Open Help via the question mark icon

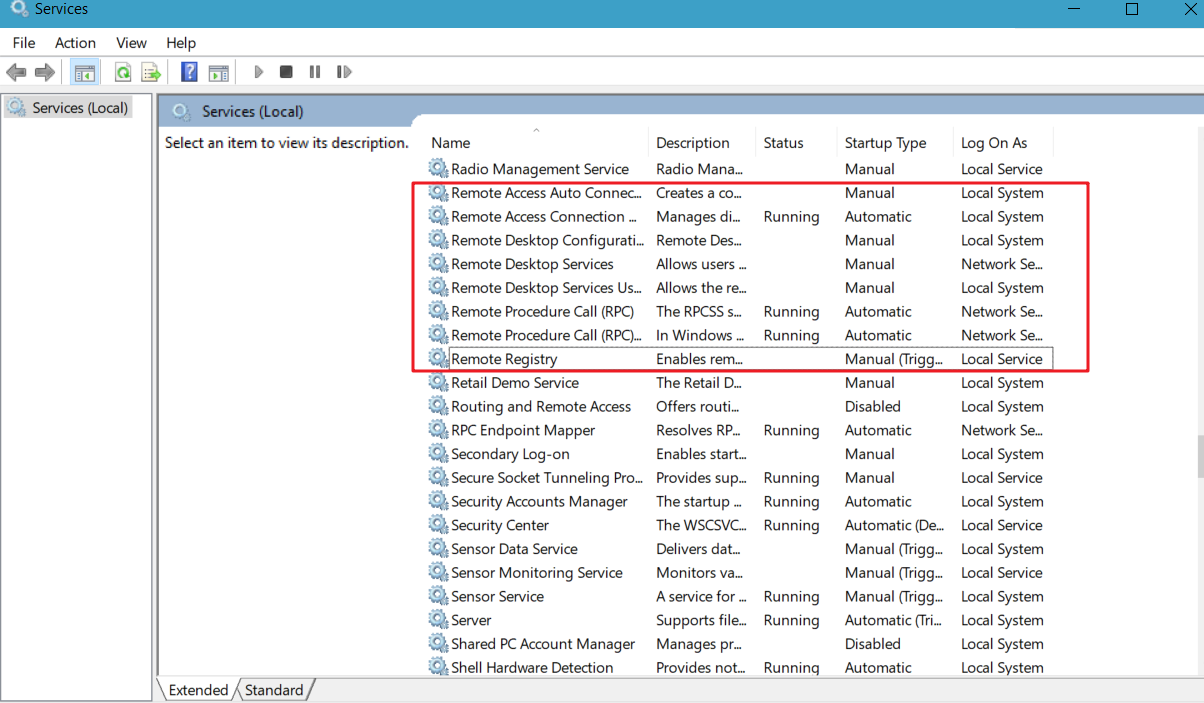click(189, 72)
